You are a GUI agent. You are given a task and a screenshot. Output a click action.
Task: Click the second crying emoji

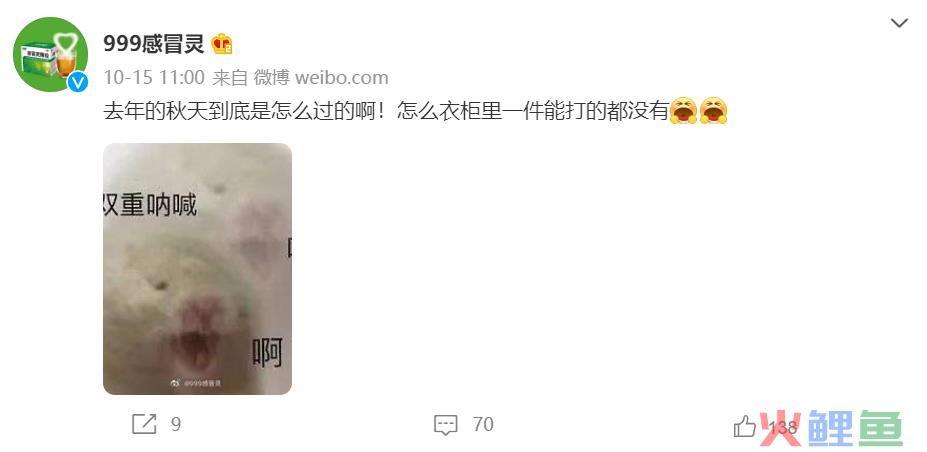713,110
